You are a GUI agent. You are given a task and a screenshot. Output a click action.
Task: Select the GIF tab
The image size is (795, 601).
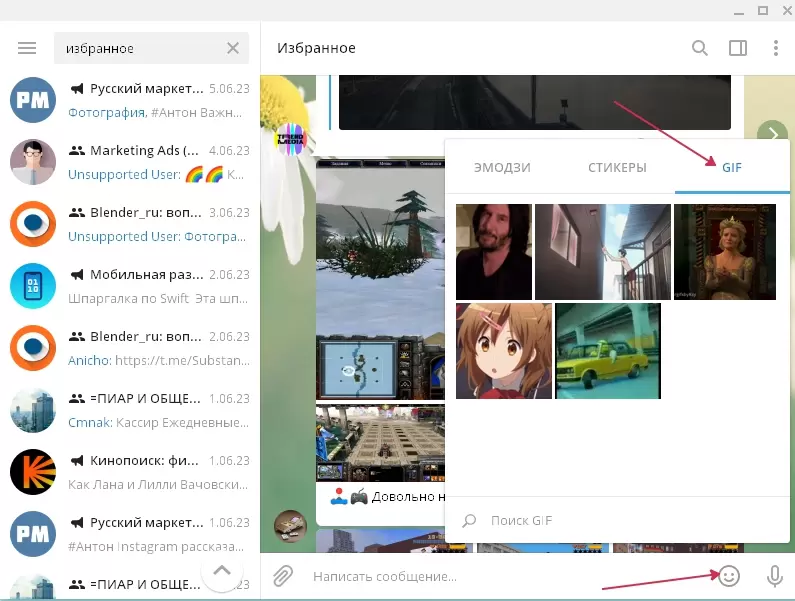[732, 167]
